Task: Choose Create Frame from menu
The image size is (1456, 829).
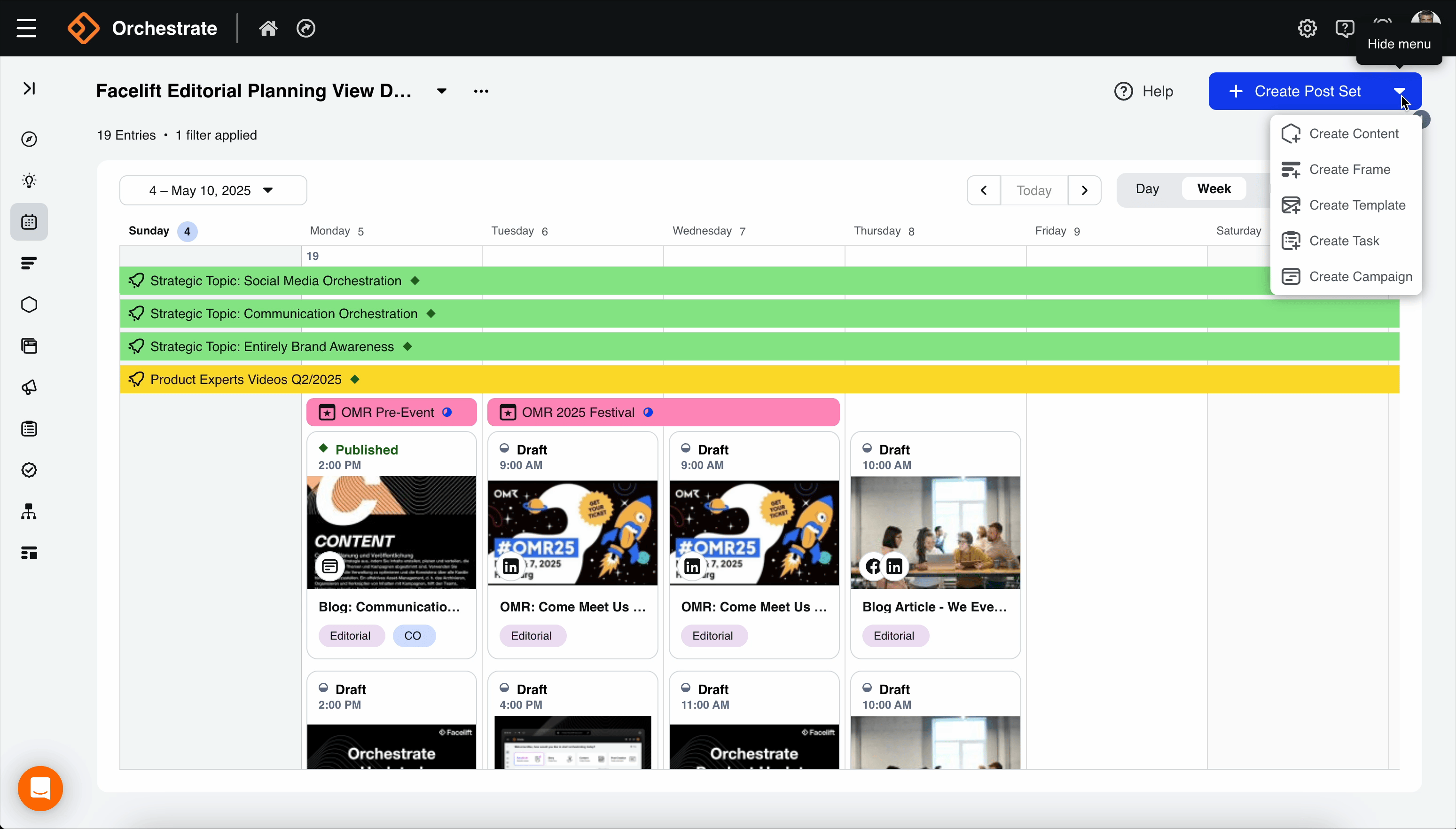Action: pos(1346,169)
